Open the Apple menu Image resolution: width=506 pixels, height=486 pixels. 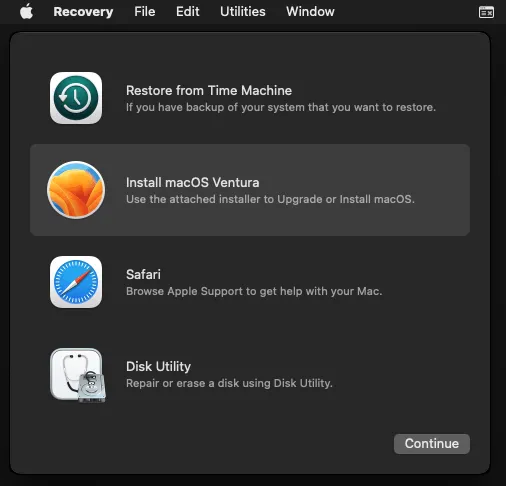tap(26, 12)
